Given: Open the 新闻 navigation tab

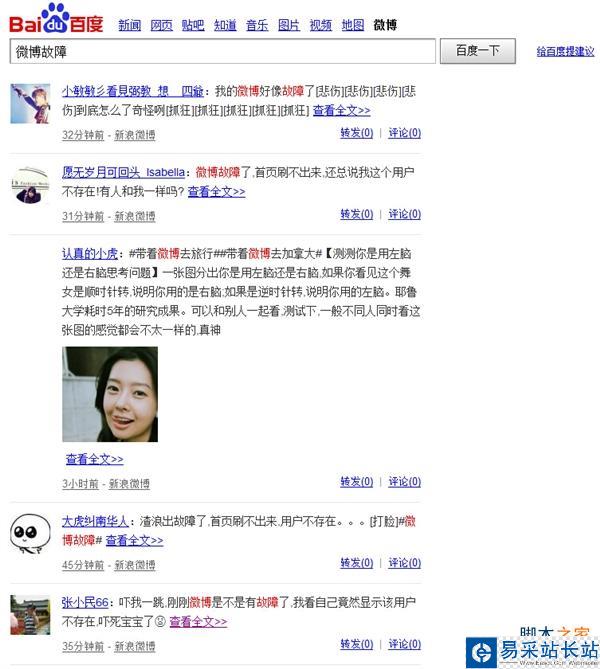Looking at the screenshot, I should click(129, 26).
